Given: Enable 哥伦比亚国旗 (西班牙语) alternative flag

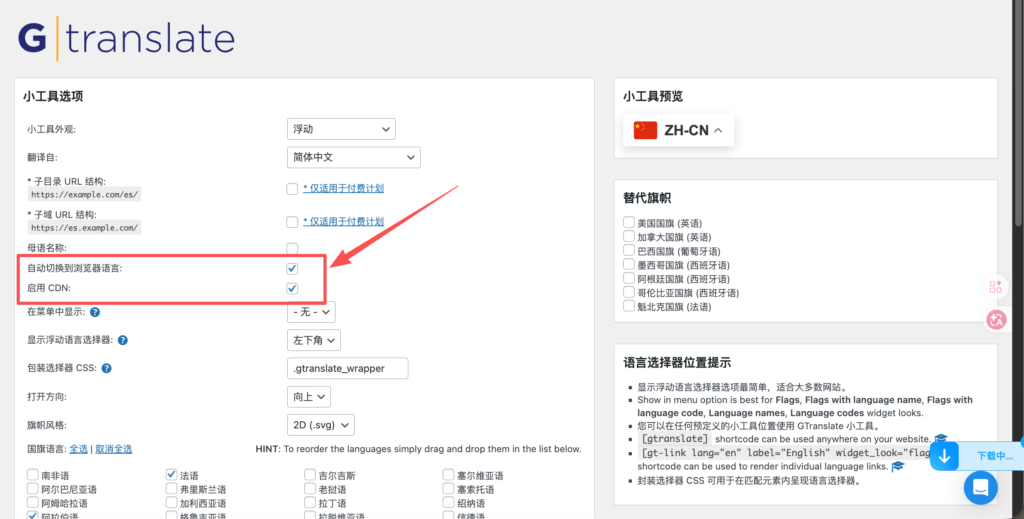Looking at the screenshot, I should [628, 292].
